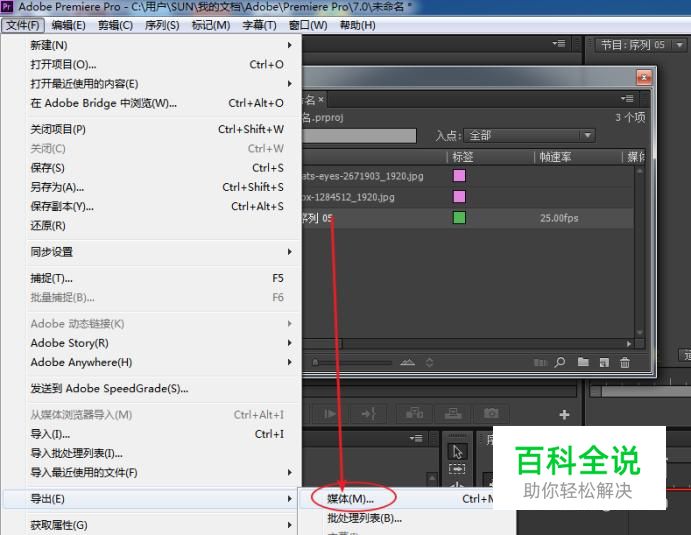The height and width of the screenshot is (535, 691).
Task: Click the Extract button icon
Action: (453, 413)
